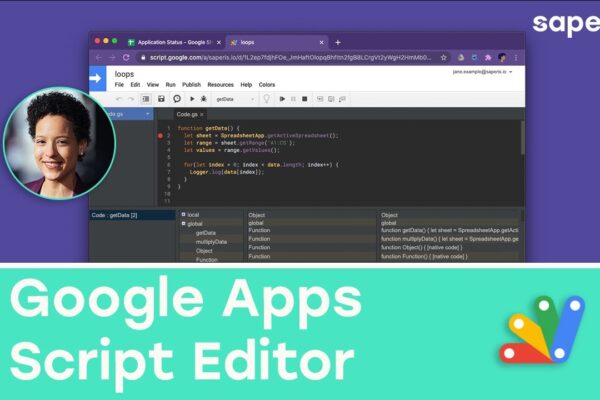
Task: Collapse the global variables node
Action: (183, 223)
